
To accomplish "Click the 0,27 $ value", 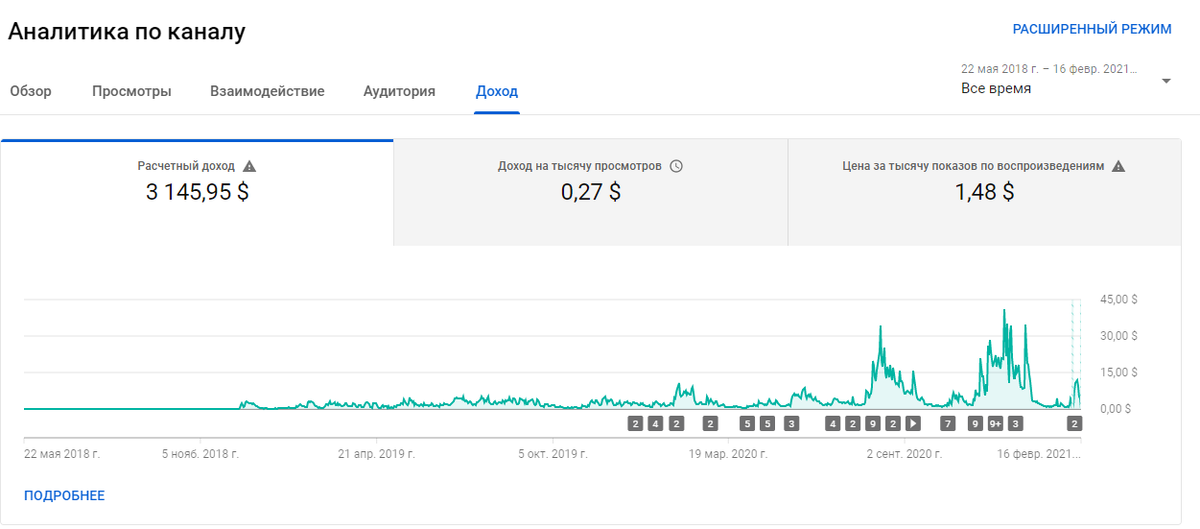I will coord(590,192).
